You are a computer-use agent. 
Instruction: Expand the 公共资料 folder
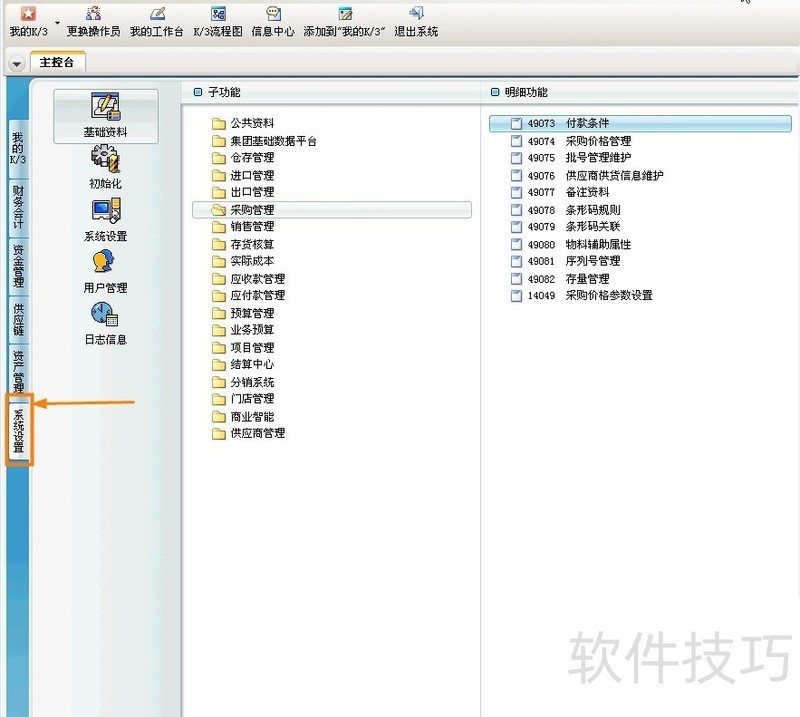pos(251,124)
